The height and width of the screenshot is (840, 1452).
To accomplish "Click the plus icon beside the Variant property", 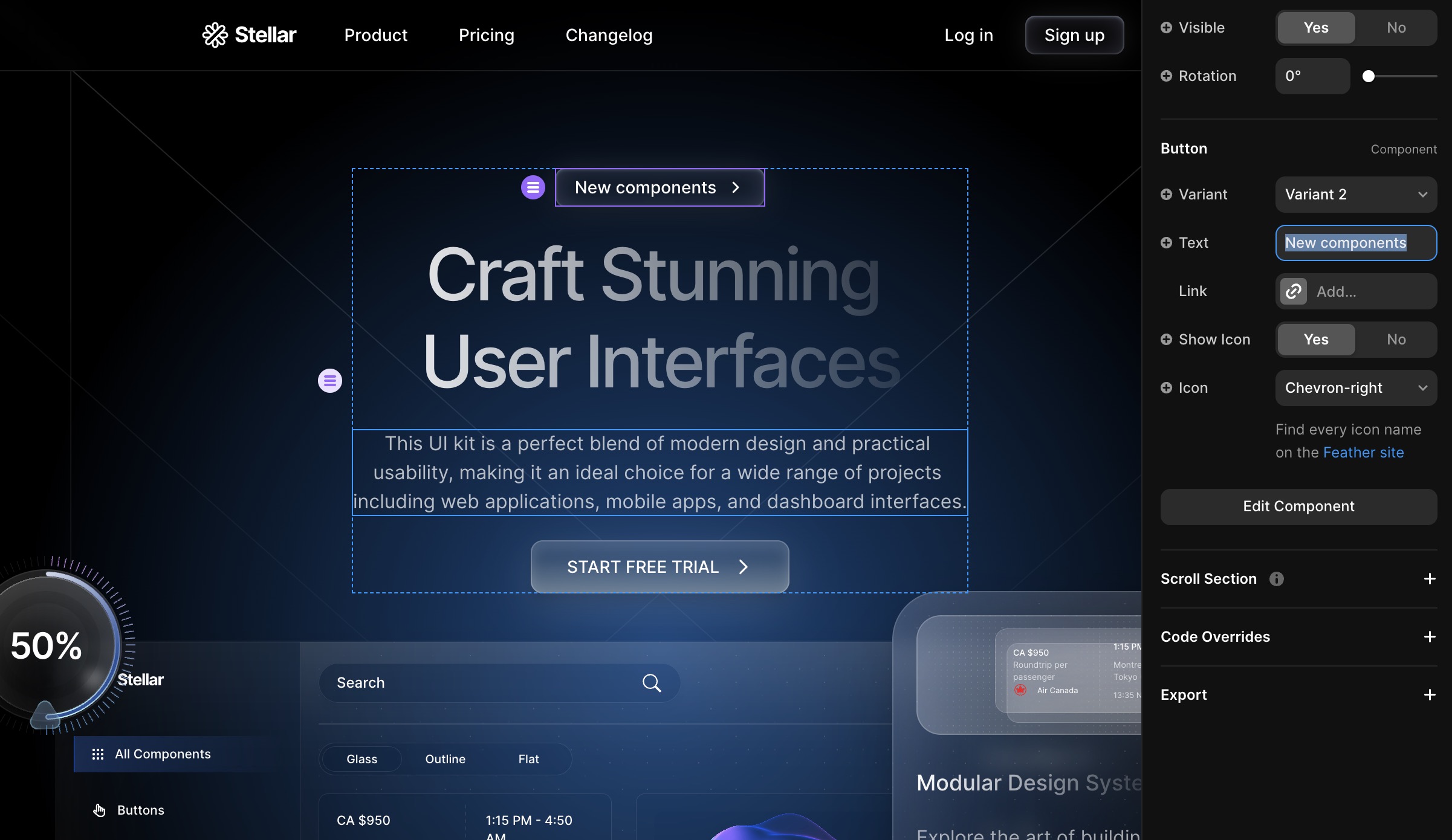I will click(x=1166, y=195).
